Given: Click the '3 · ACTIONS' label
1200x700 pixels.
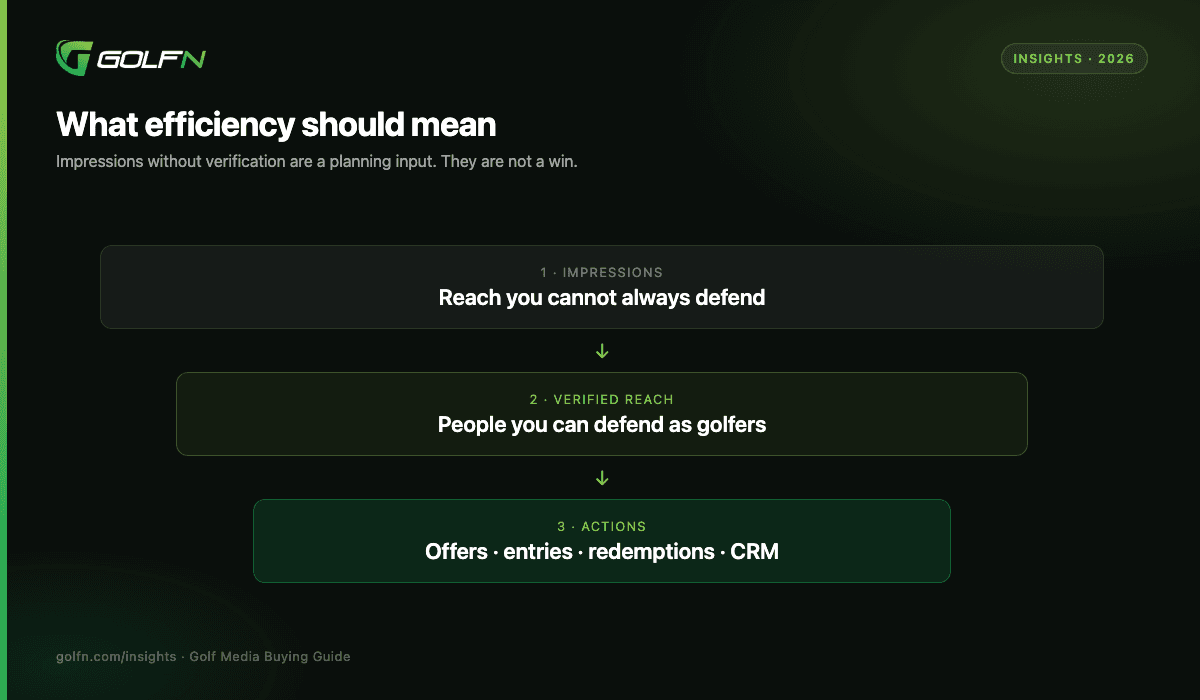Looking at the screenshot, I should click(602, 526).
